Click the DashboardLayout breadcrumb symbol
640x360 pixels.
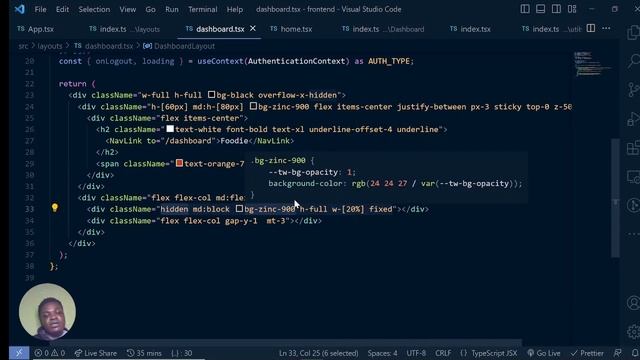(179, 46)
